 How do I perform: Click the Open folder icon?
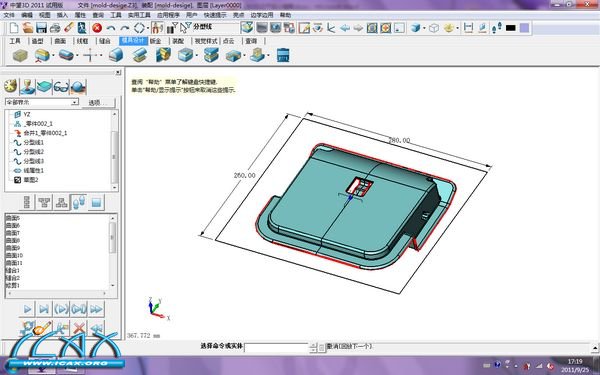[x=28, y=28]
